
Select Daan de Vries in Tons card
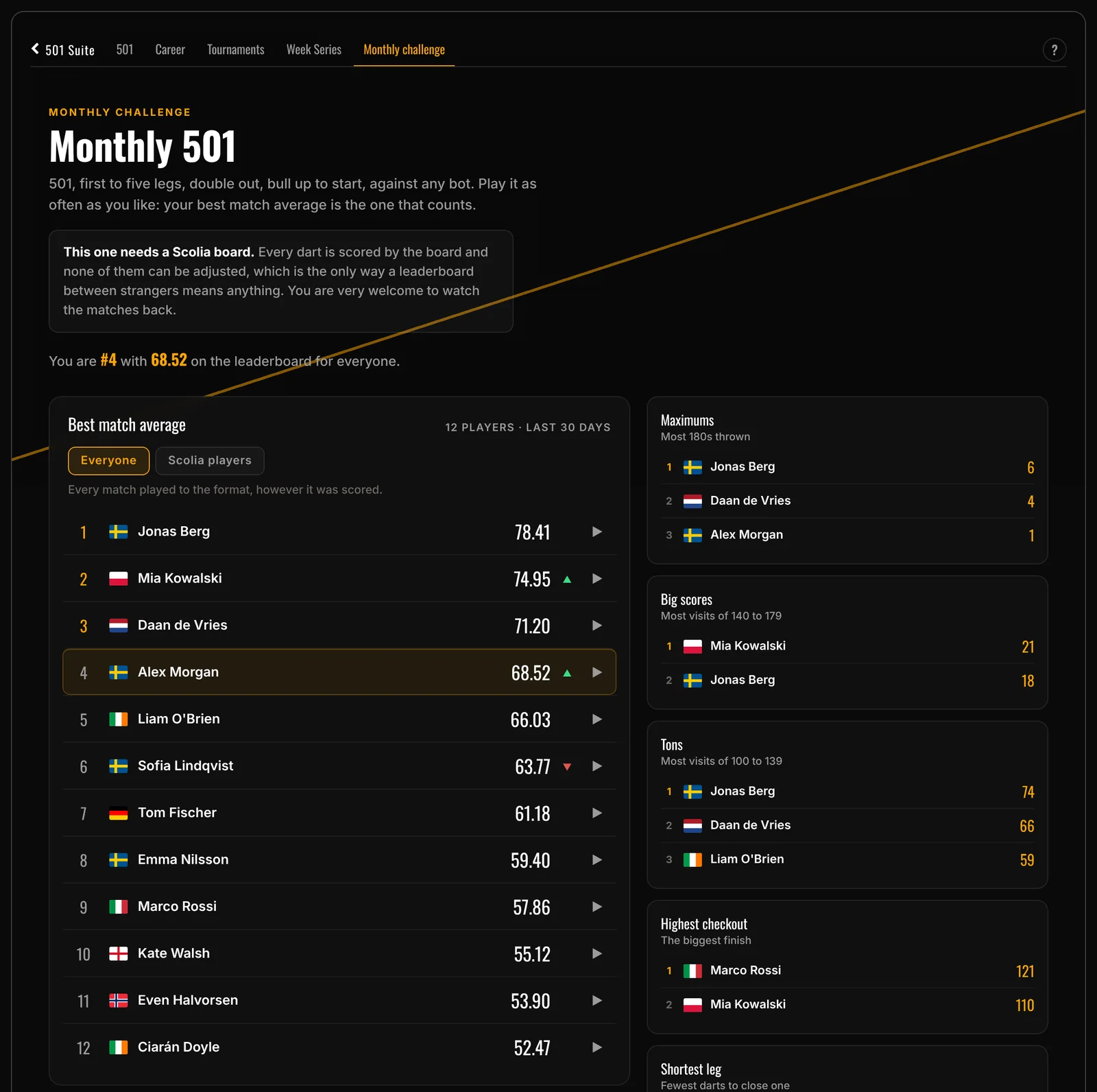[x=847, y=825]
